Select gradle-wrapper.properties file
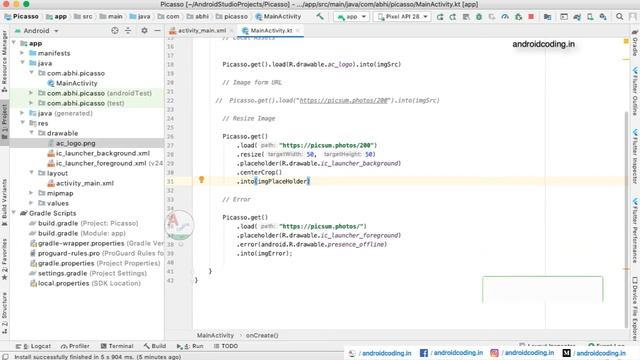 tap(81, 243)
